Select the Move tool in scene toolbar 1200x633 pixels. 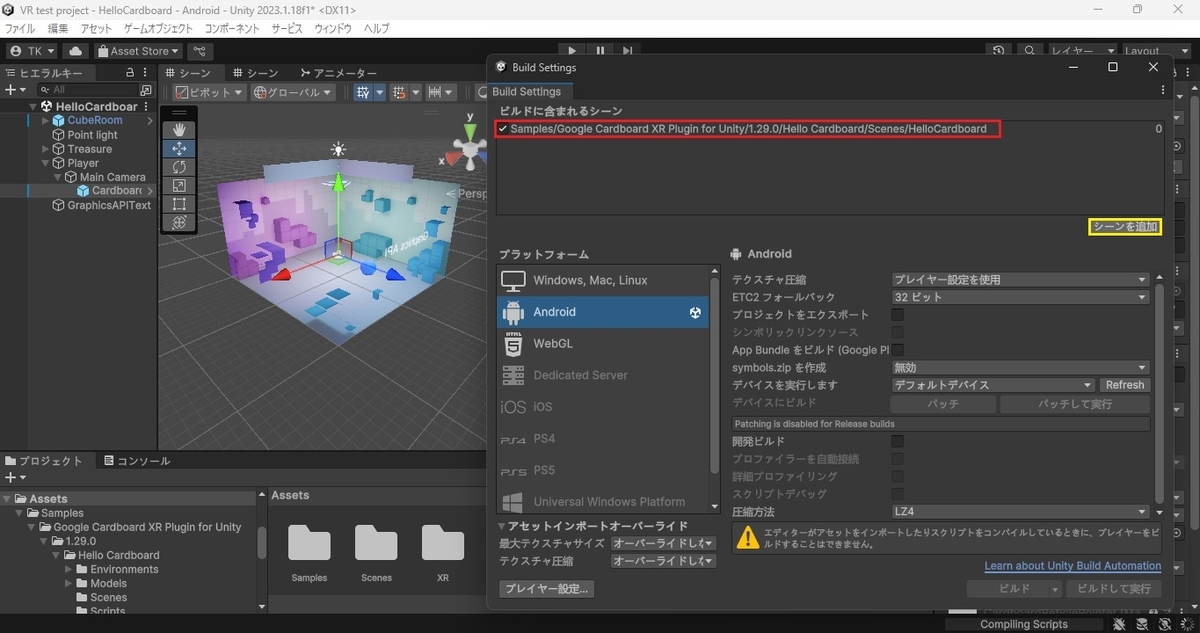tap(179, 148)
